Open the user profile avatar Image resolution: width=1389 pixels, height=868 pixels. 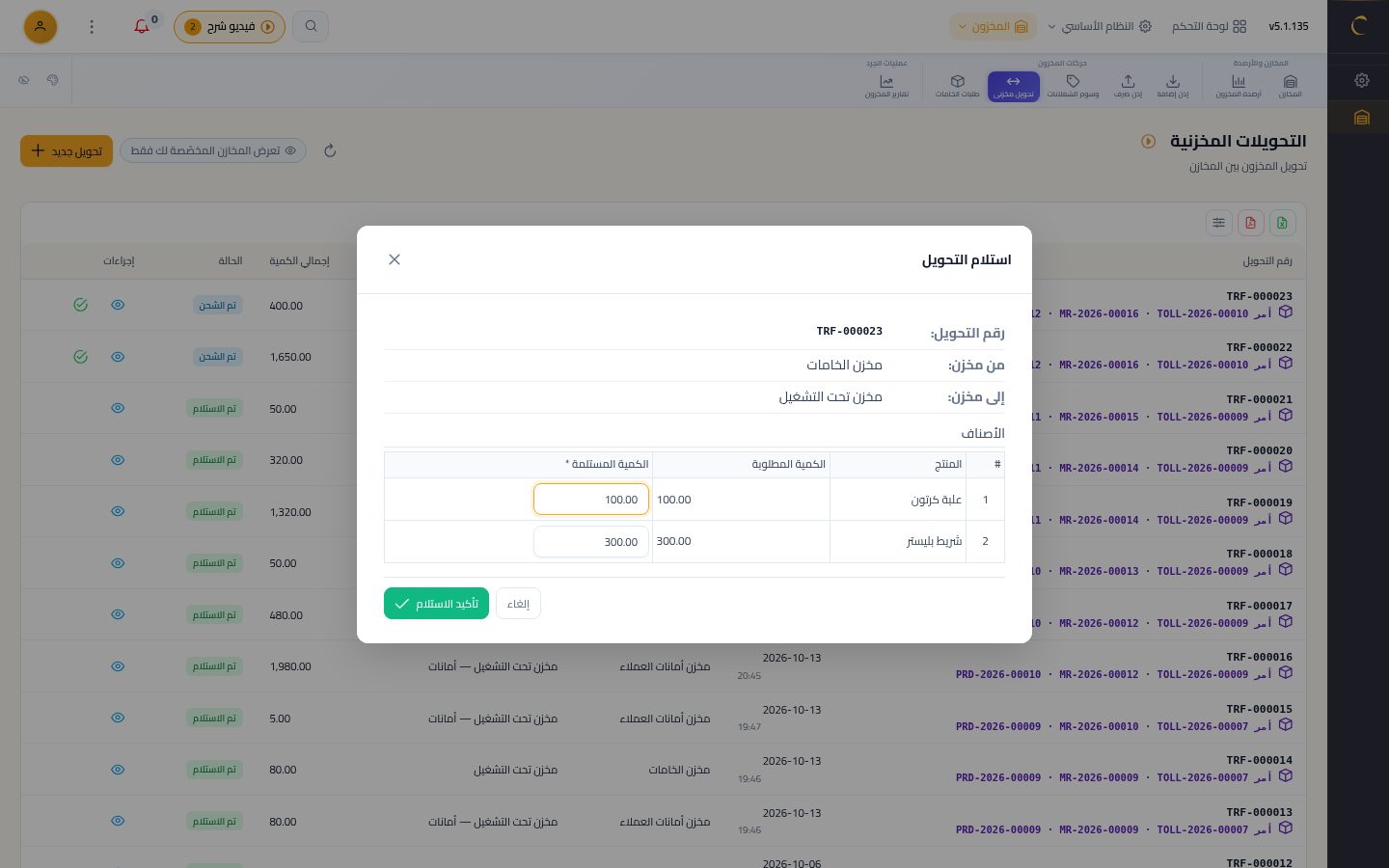41,26
